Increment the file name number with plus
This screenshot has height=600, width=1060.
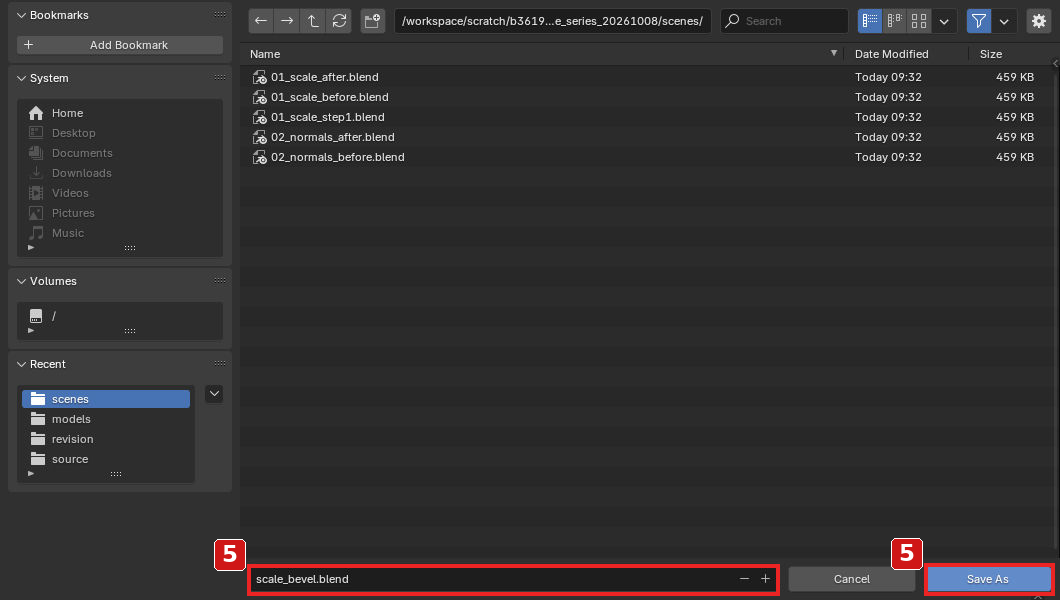pyautogui.click(x=765, y=579)
